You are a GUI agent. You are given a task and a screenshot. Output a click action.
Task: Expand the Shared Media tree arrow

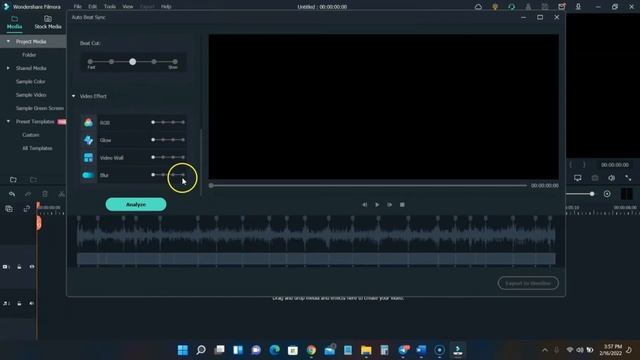coord(8,68)
